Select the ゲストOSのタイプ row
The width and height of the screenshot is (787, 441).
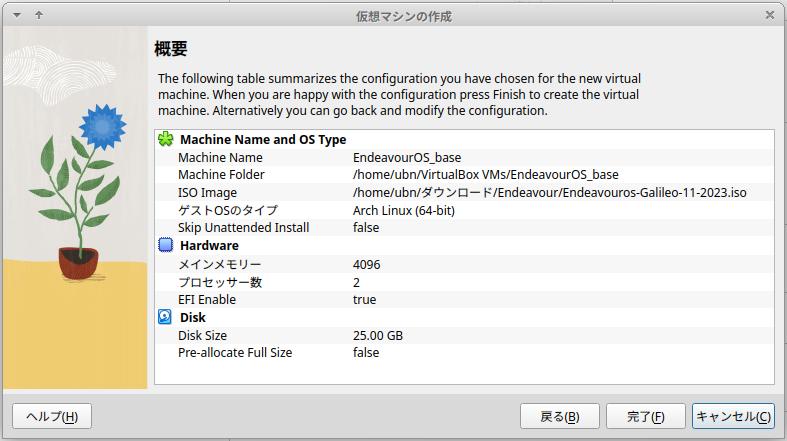coord(228,210)
